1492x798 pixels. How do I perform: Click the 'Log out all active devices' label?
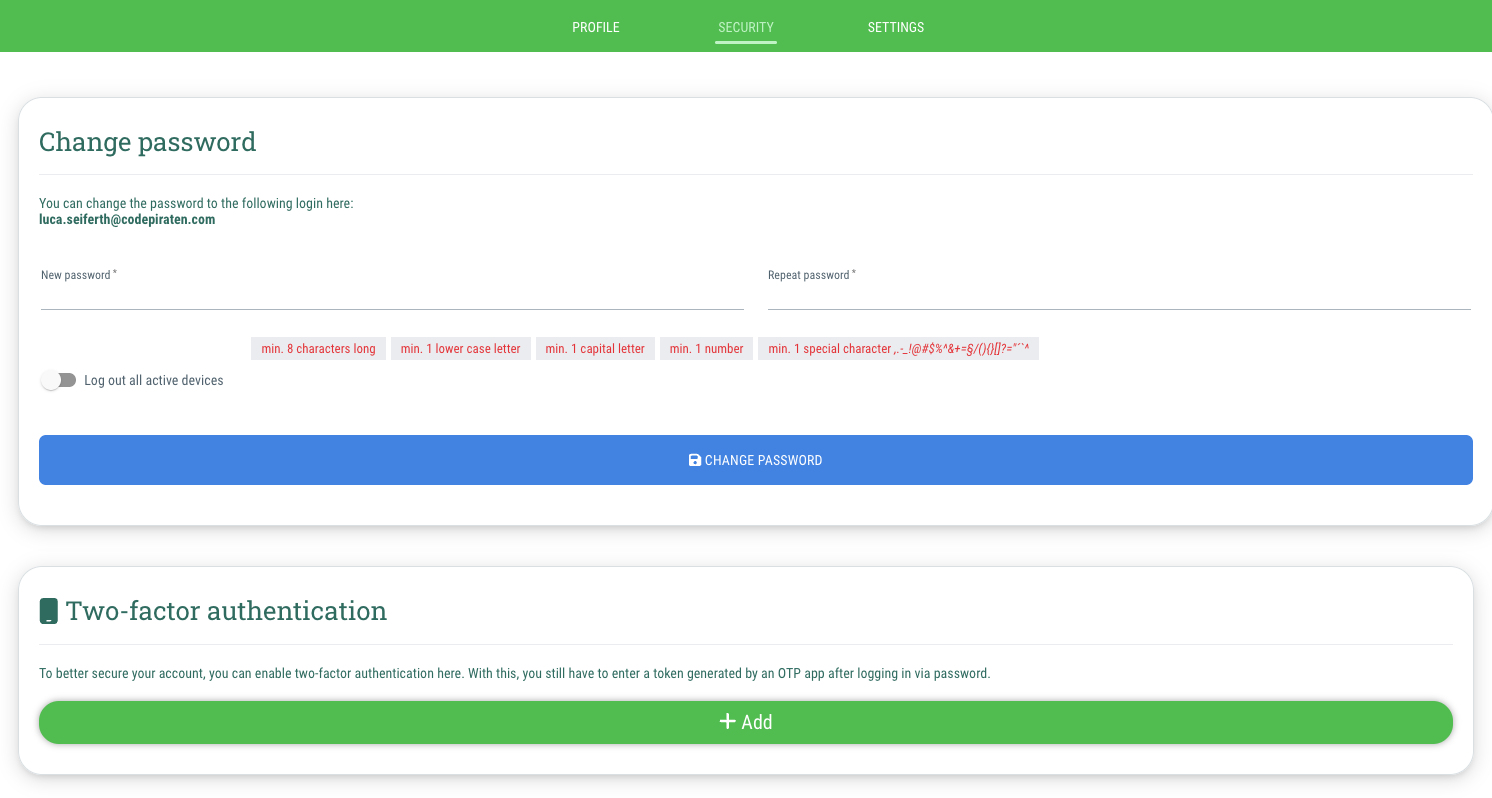coord(154,380)
